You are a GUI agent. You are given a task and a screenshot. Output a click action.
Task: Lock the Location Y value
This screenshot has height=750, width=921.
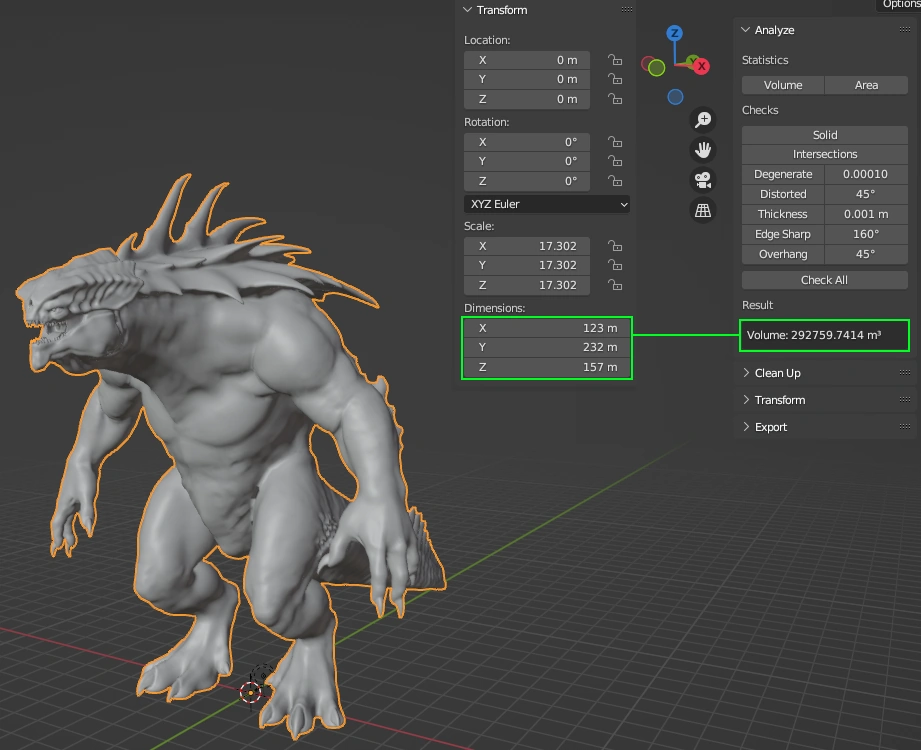(615, 79)
